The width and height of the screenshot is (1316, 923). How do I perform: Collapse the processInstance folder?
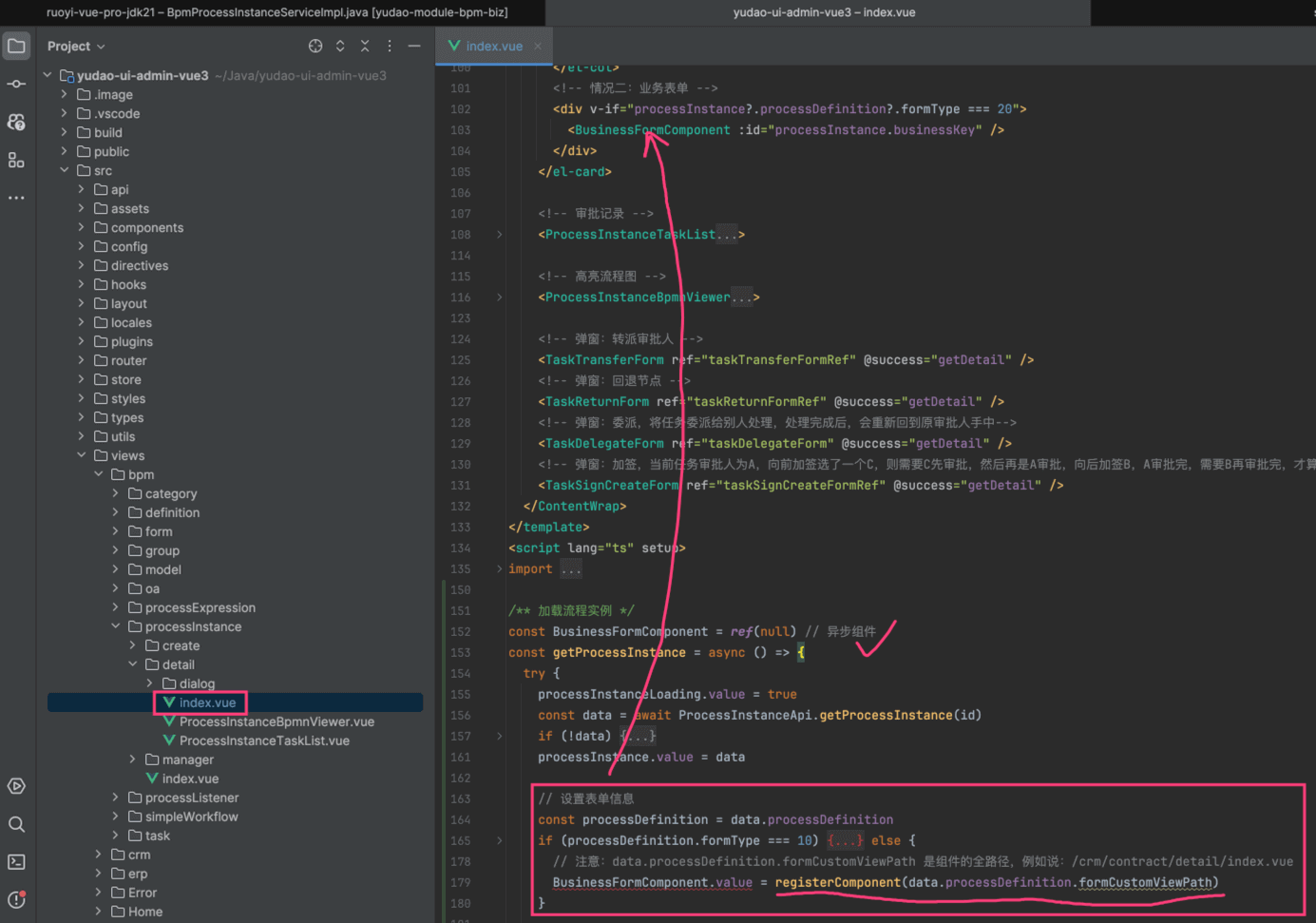pyautogui.click(x=115, y=626)
